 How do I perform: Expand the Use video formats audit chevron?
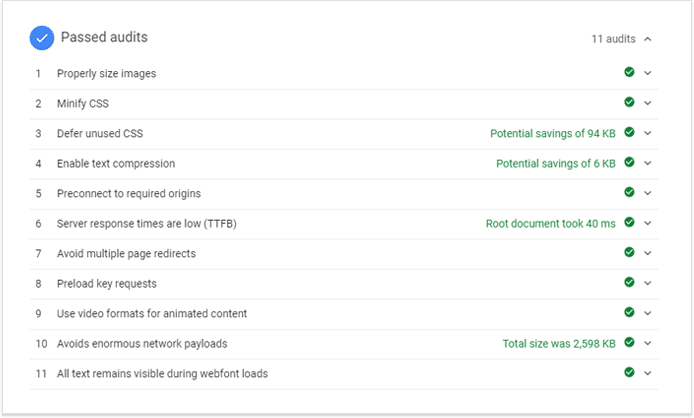click(648, 313)
